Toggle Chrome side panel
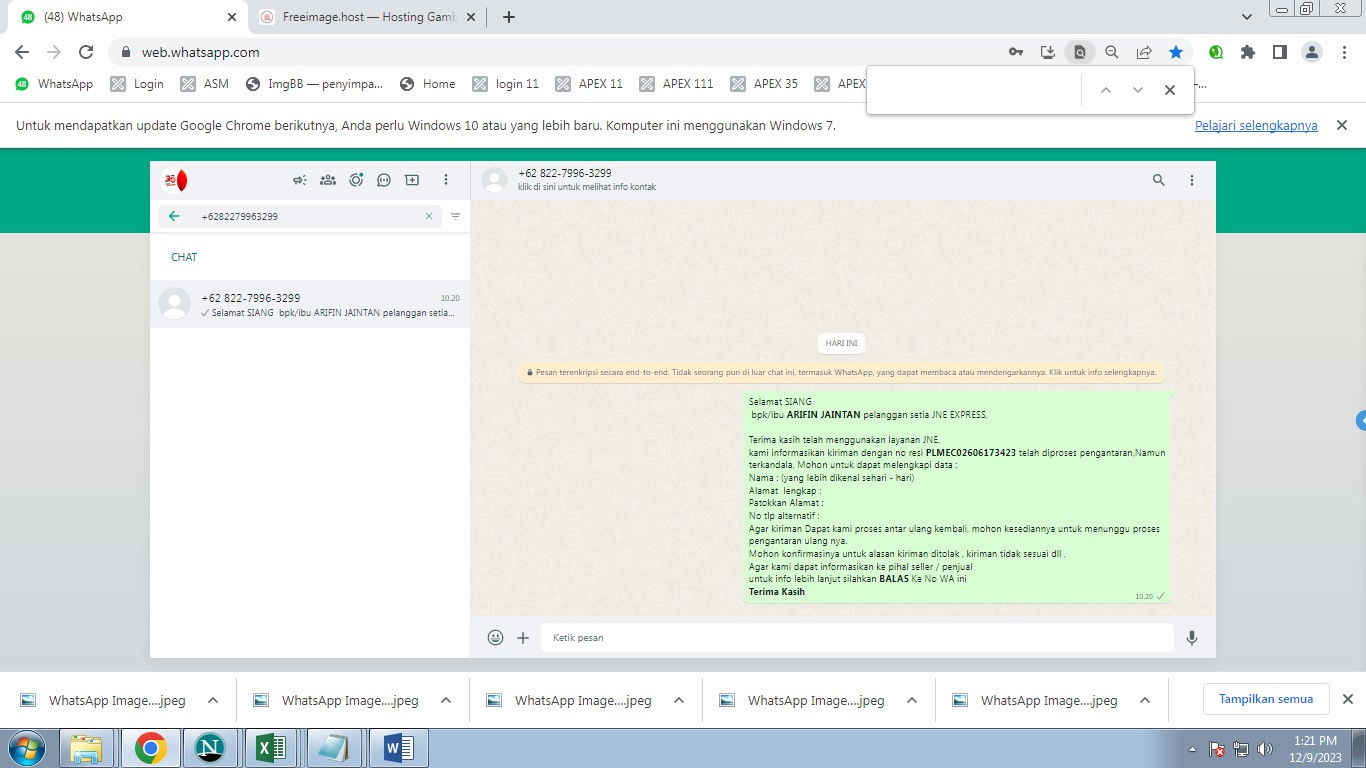This screenshot has width=1366, height=768. 1279,52
